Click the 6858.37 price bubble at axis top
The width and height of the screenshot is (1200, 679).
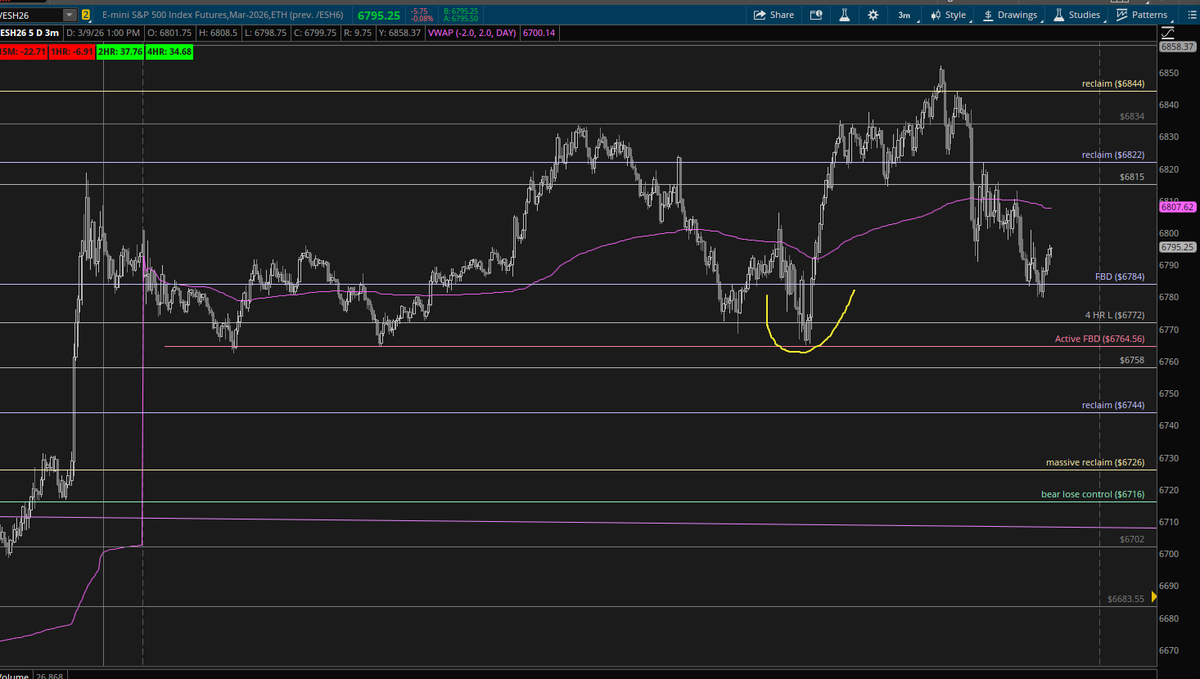pyautogui.click(x=1178, y=47)
